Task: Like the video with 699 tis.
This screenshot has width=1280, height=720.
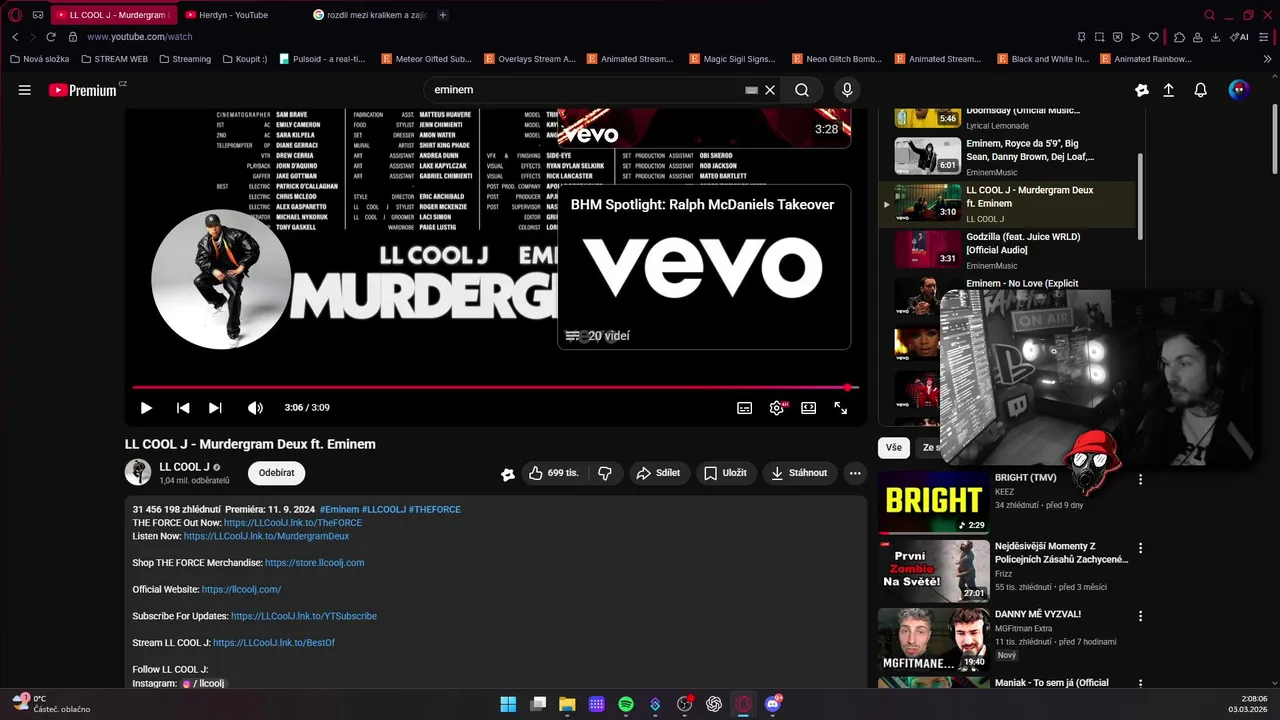Action: tap(553, 473)
